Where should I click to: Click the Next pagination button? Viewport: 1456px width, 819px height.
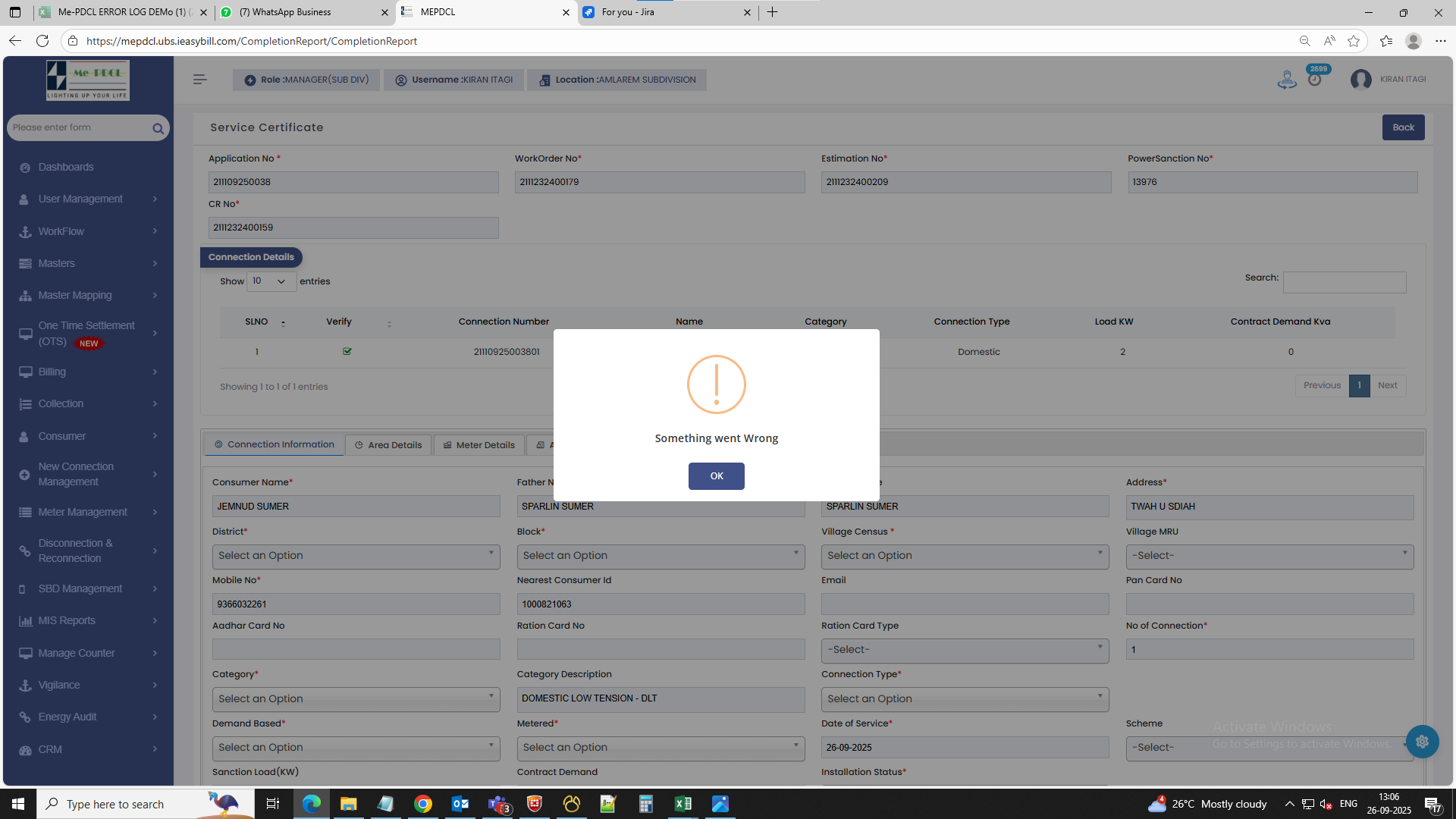click(1387, 385)
